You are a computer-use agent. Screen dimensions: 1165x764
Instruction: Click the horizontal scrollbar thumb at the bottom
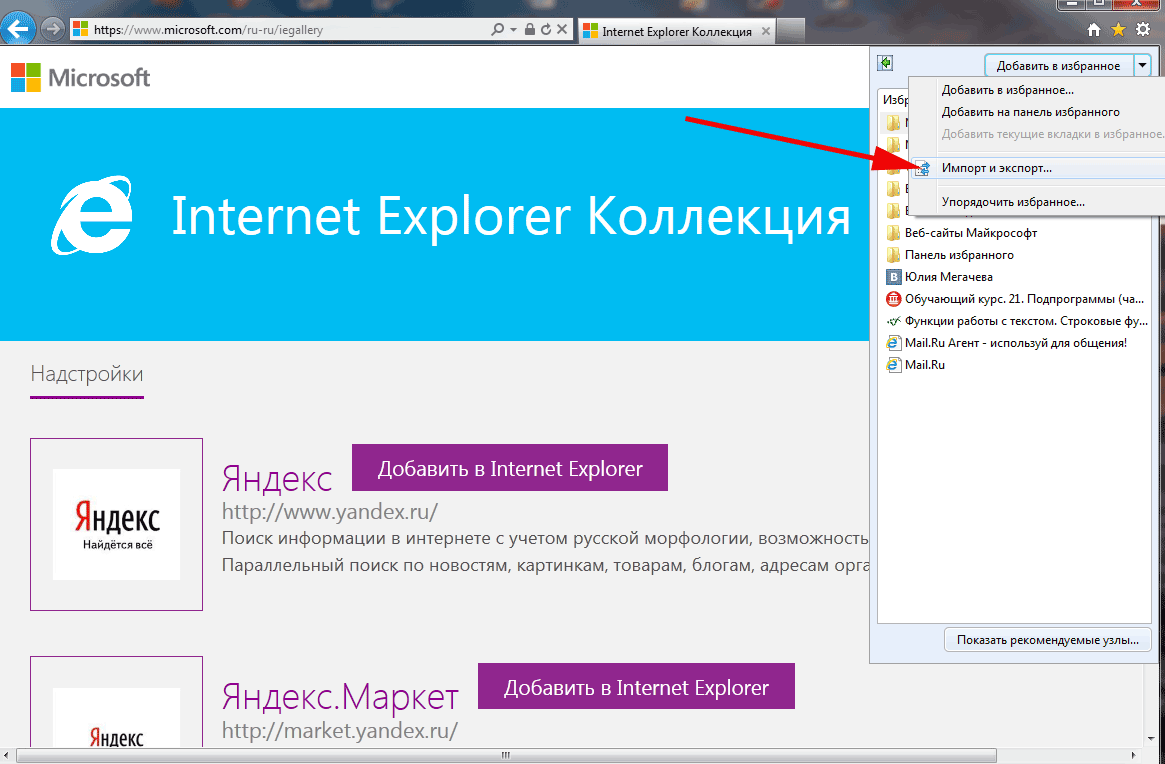point(505,756)
